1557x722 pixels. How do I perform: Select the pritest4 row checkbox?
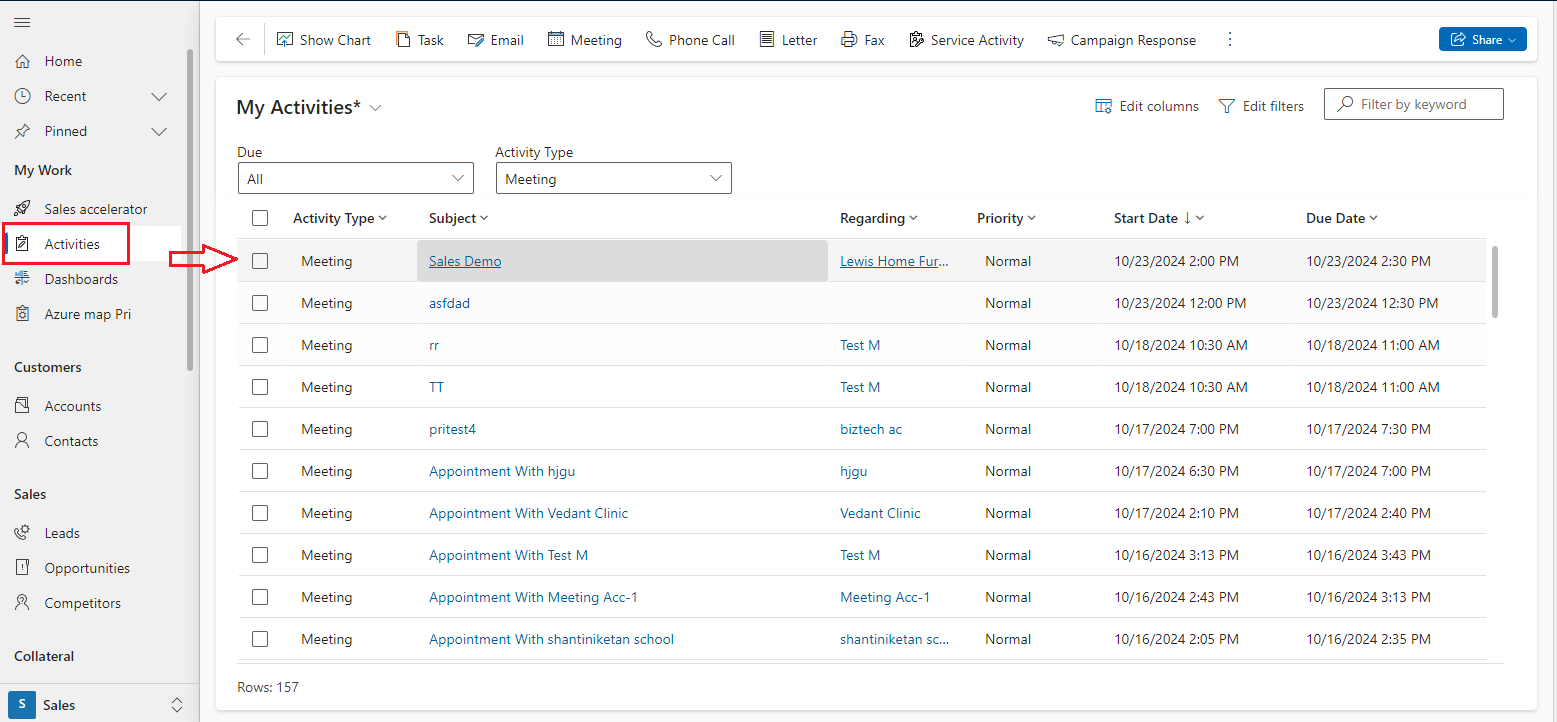click(260, 429)
